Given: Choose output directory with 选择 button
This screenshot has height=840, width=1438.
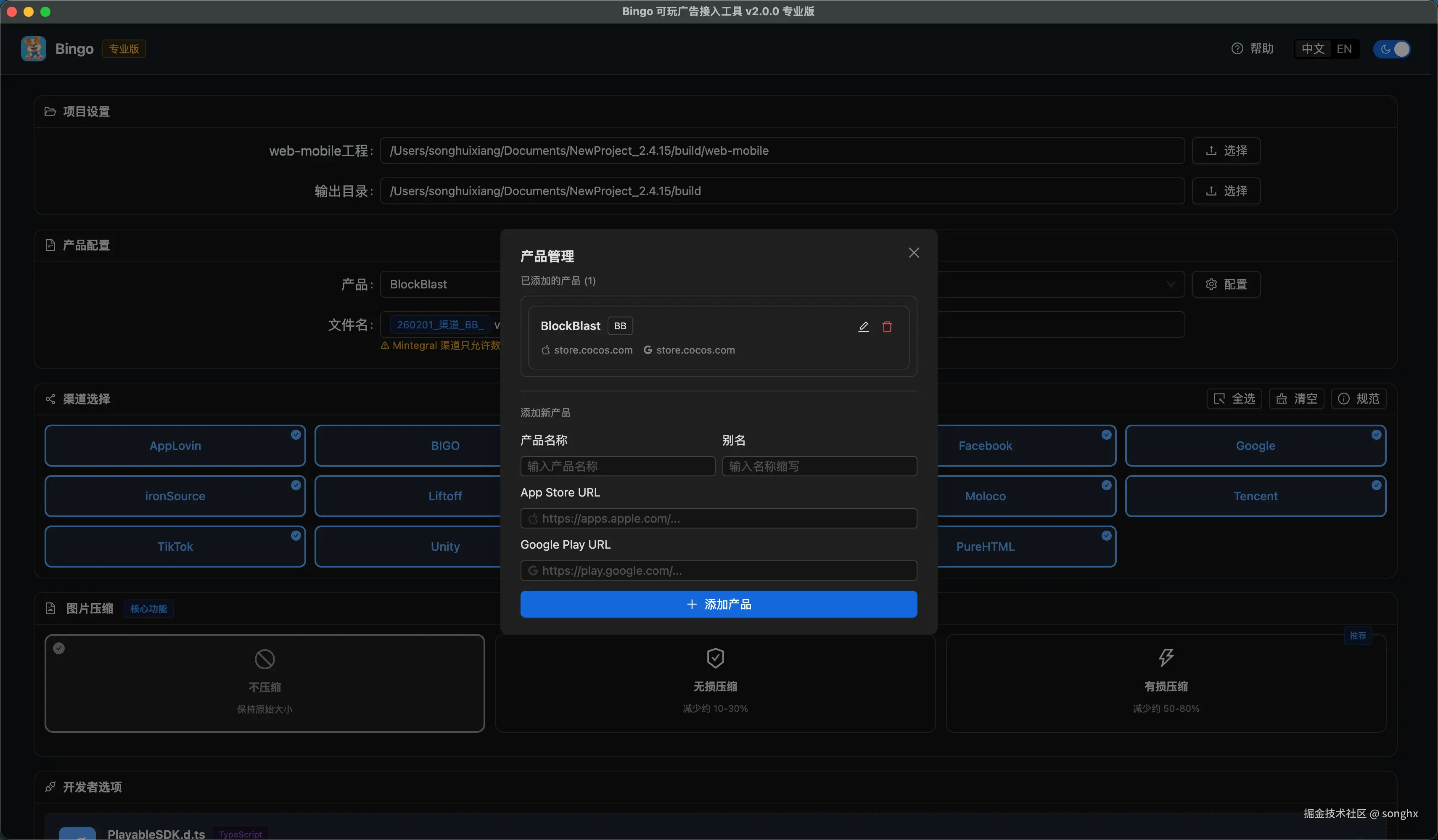Looking at the screenshot, I should pos(1226,190).
